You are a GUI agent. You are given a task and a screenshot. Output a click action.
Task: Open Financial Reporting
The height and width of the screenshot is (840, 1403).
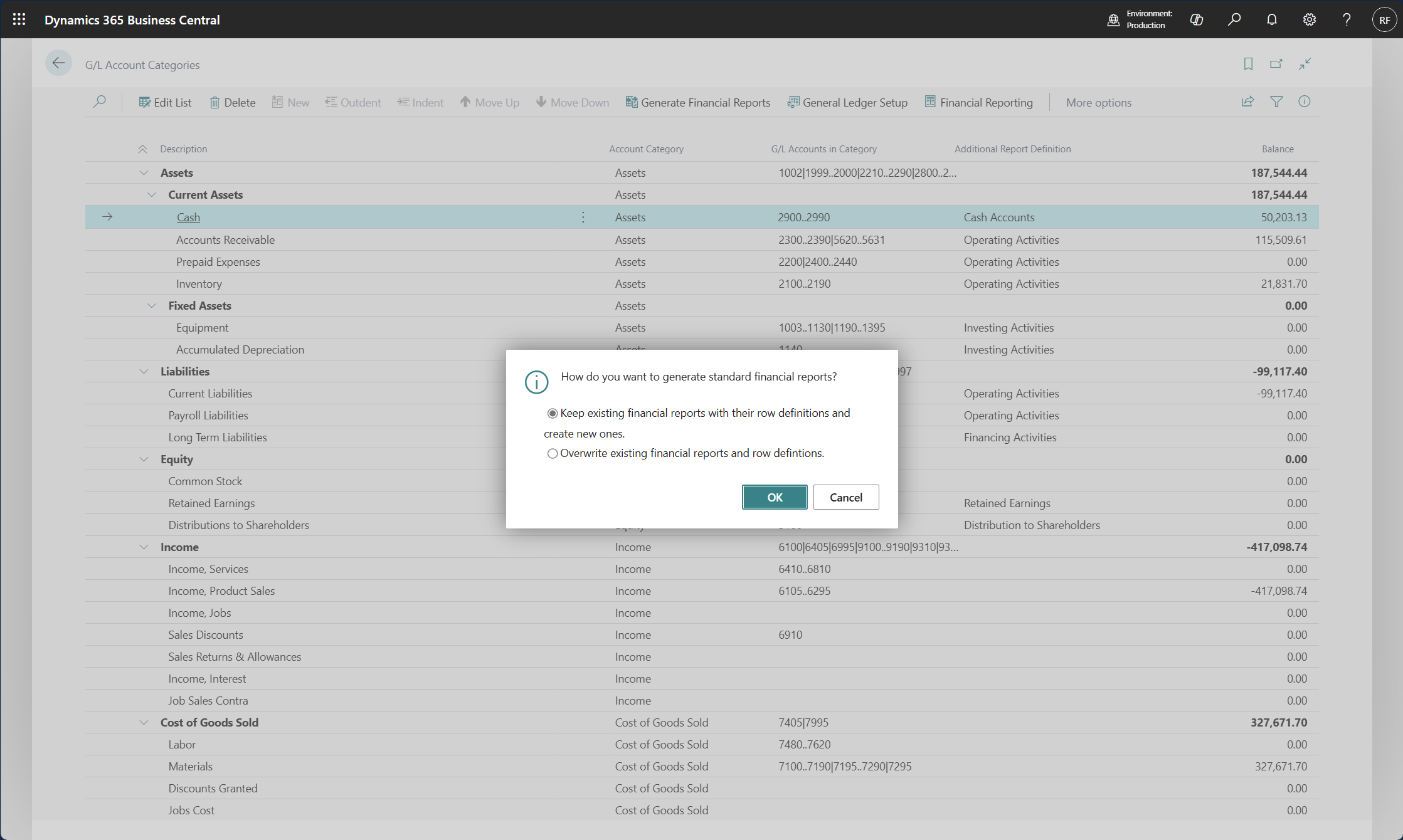coord(978,102)
